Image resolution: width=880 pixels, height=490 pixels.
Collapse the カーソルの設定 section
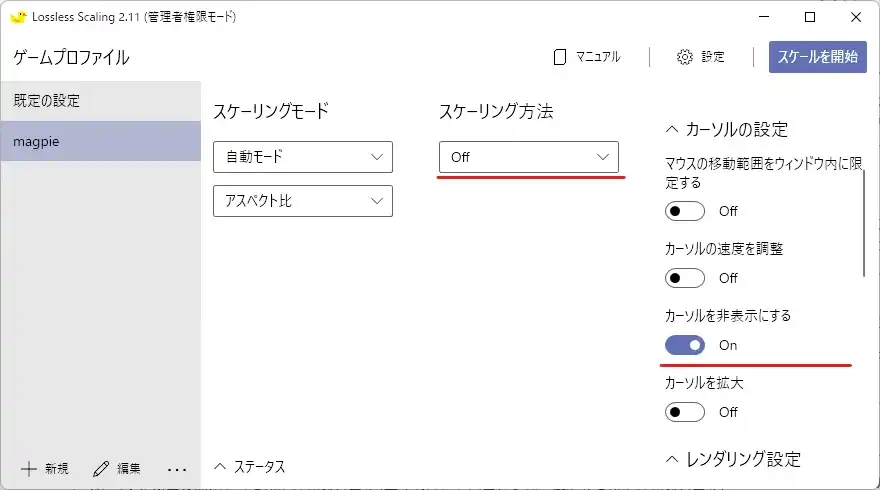click(x=672, y=129)
